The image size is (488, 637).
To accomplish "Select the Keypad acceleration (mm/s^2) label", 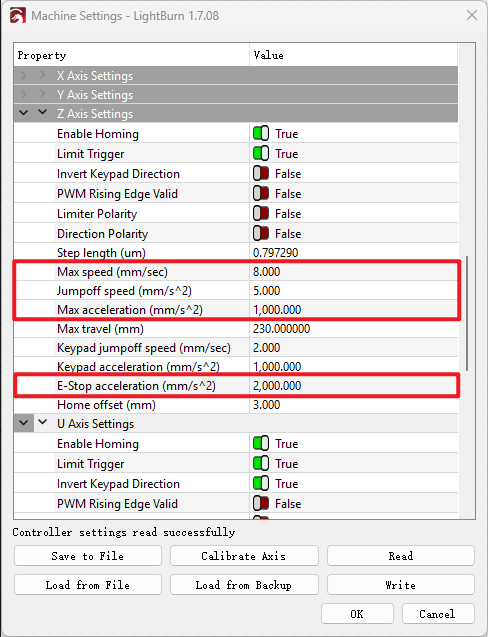I will [139, 367].
